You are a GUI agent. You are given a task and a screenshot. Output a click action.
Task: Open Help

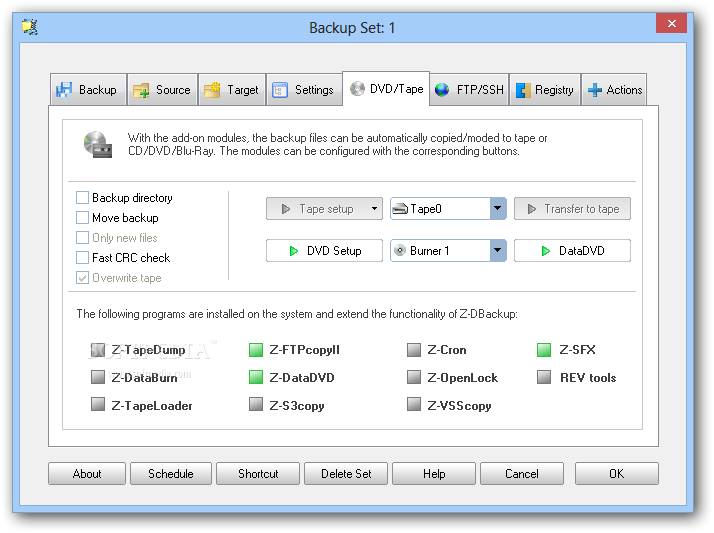[x=434, y=474]
